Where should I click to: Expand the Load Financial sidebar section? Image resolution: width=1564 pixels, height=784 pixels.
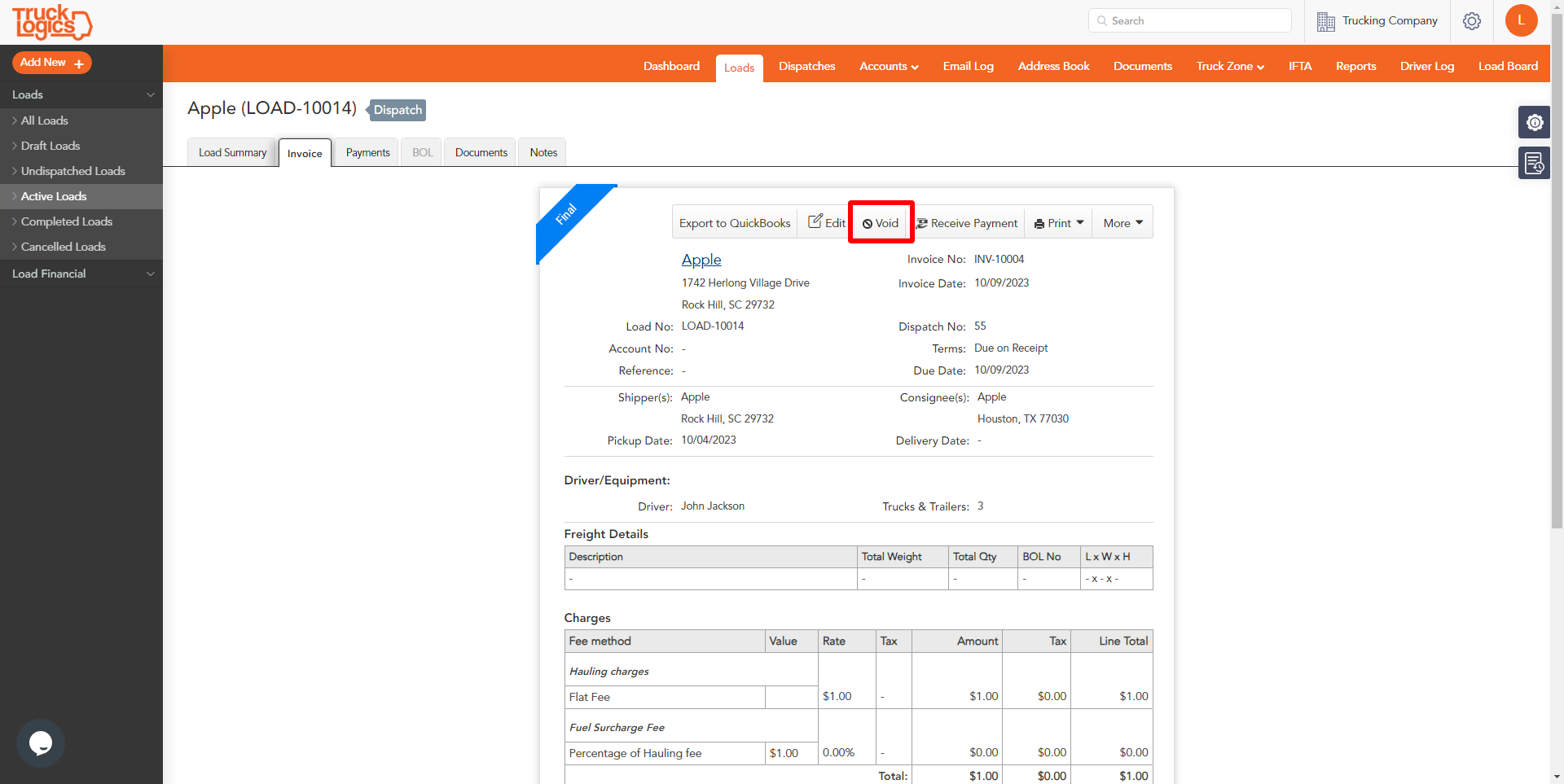150,274
